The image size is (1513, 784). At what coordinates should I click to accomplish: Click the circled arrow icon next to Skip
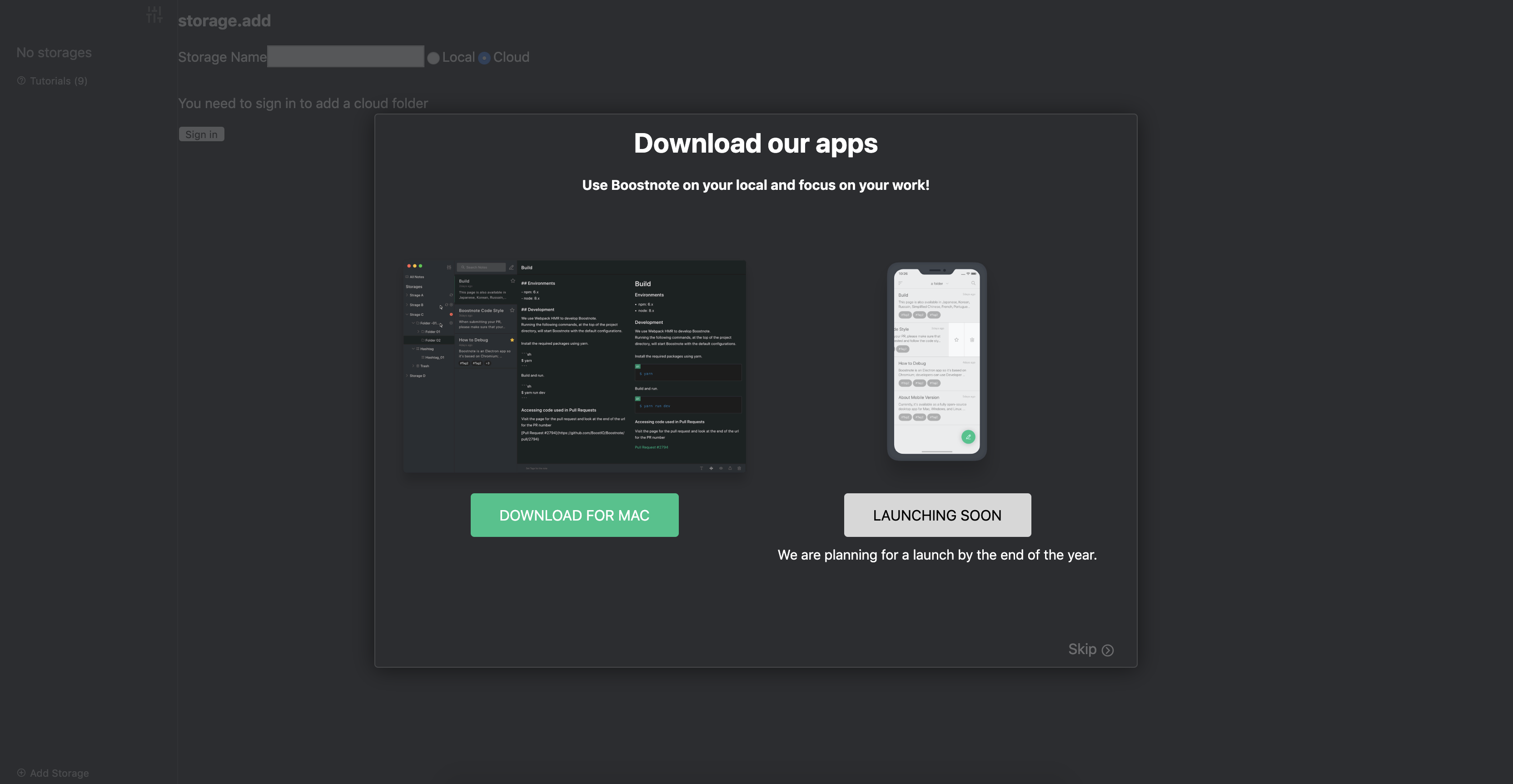point(1108,650)
